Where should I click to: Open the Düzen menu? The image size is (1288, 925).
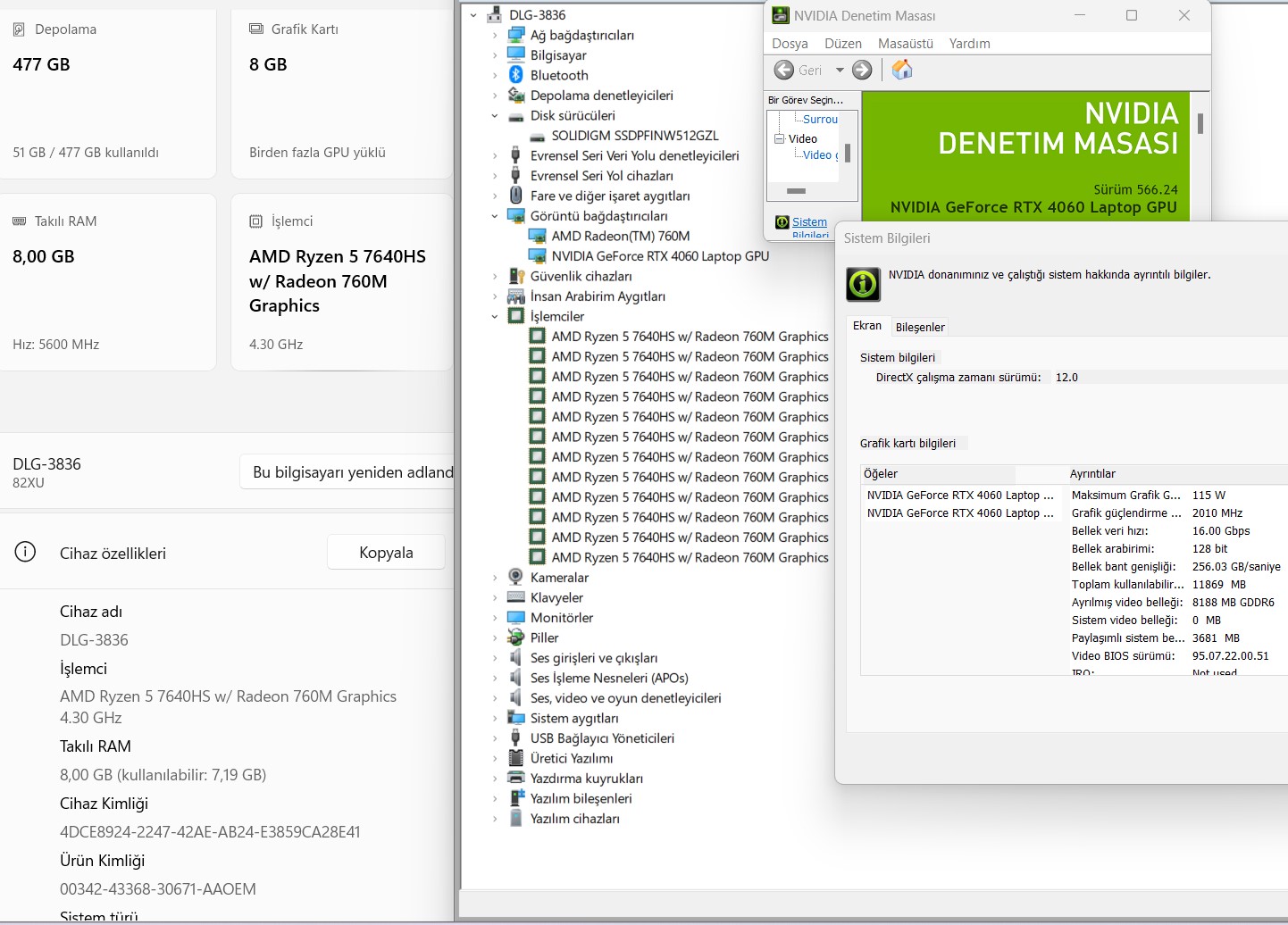coord(843,43)
